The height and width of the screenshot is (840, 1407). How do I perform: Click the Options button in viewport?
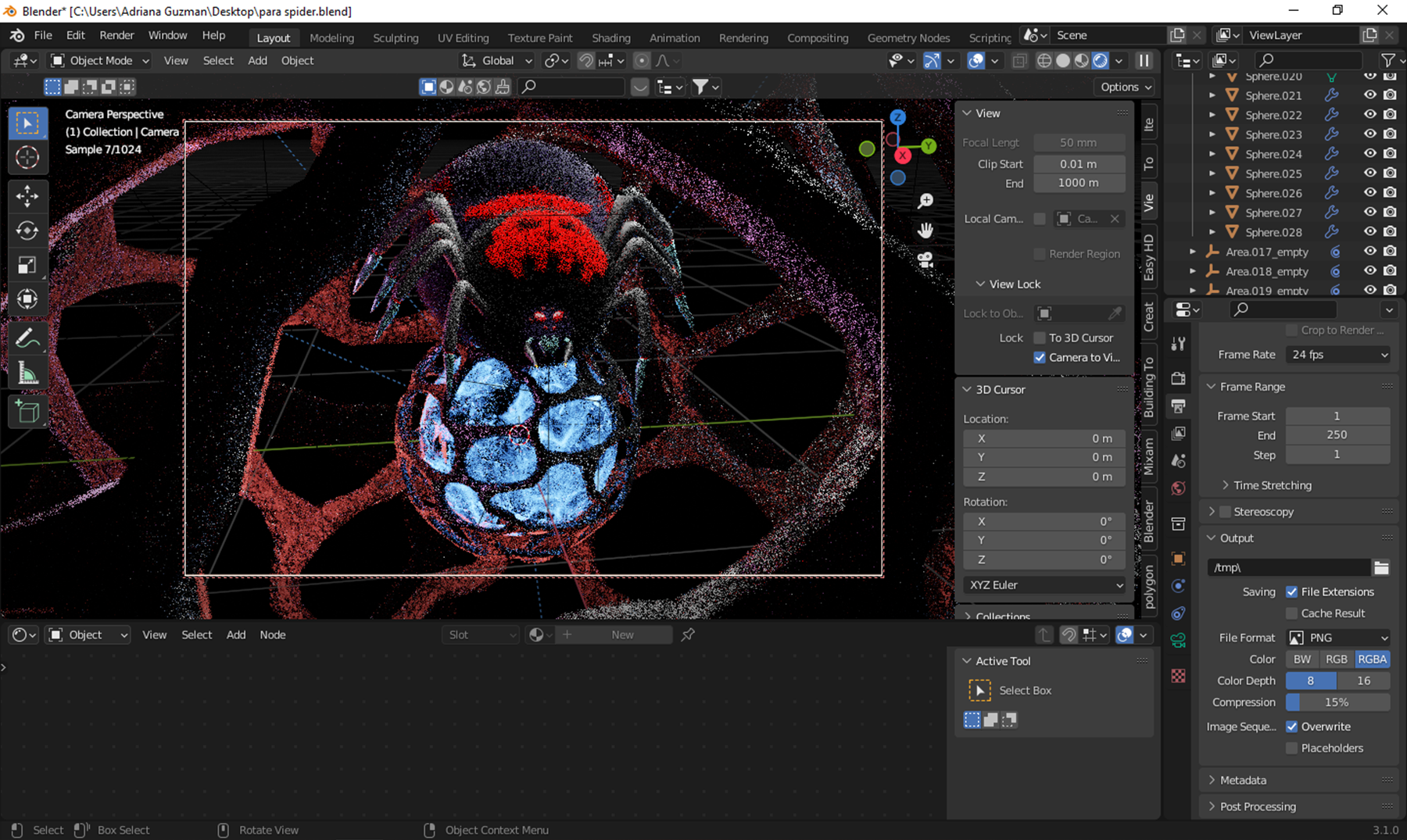pos(1126,87)
